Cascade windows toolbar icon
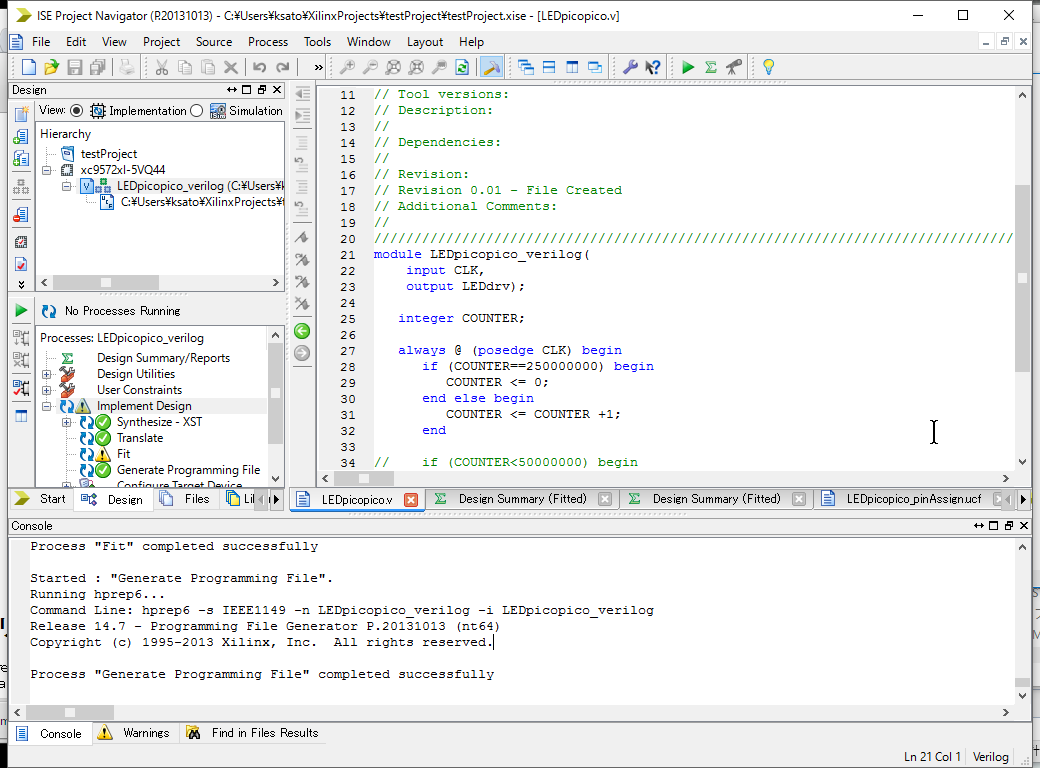 pyautogui.click(x=526, y=67)
